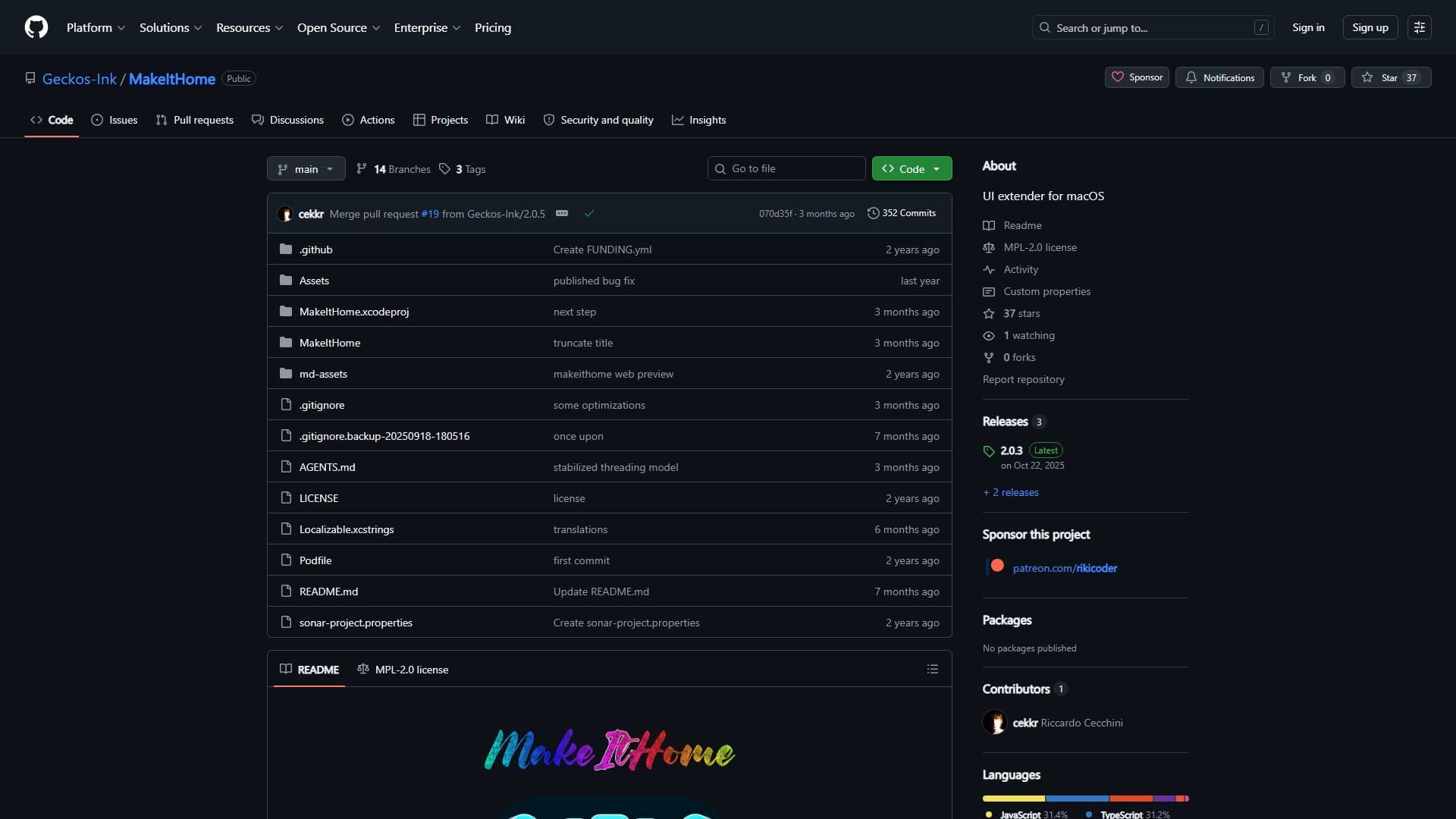This screenshot has height=819, width=1456.
Task: Switch to the Projects tab
Action: (441, 120)
